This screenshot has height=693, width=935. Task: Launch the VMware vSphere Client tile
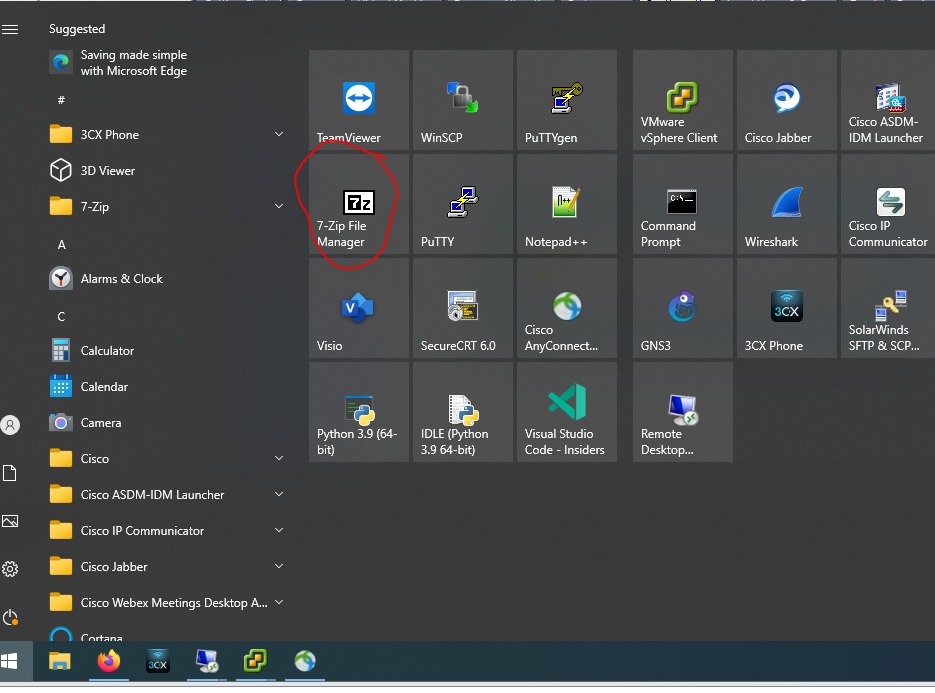682,99
